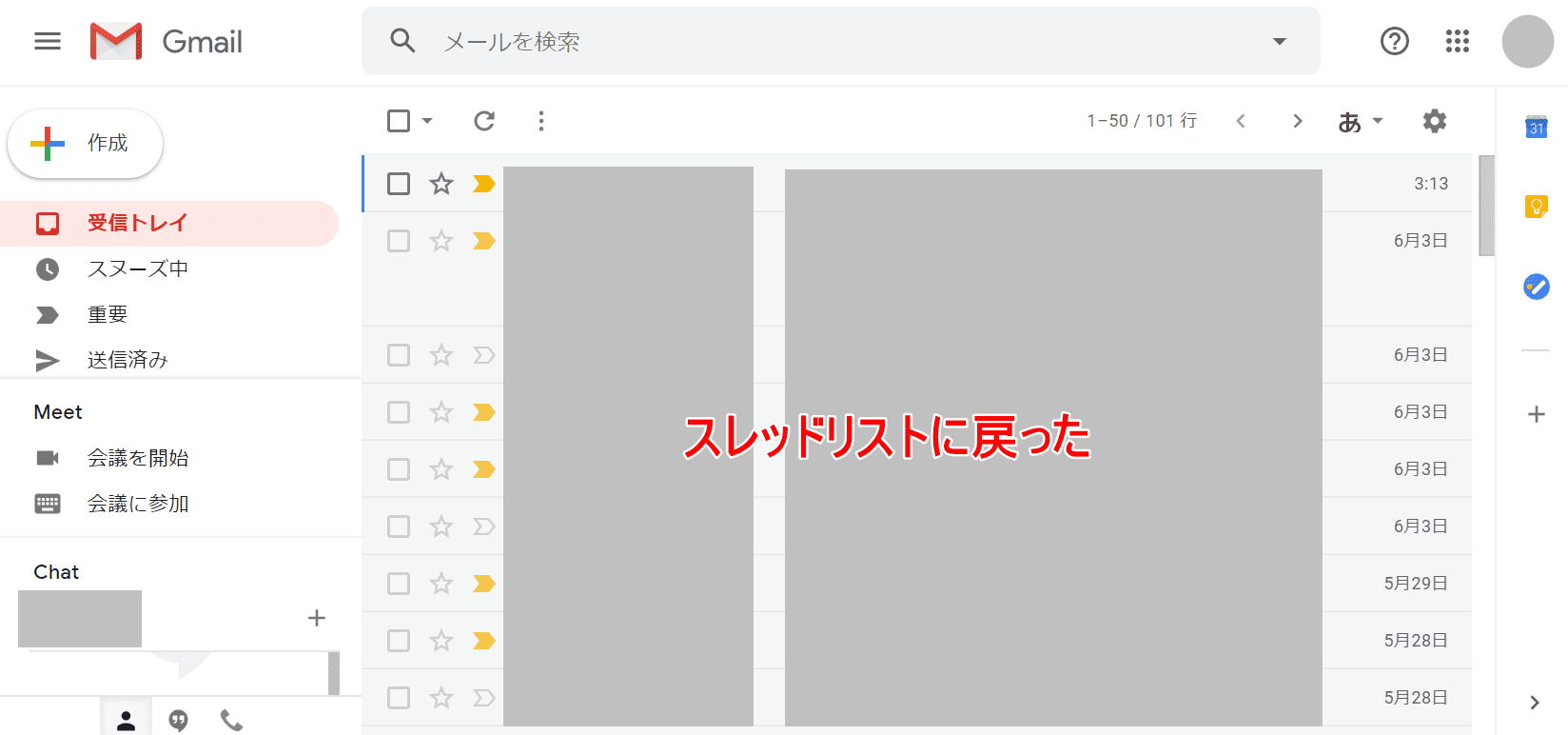
Task: Click the Chat section heading
Action: click(x=56, y=572)
